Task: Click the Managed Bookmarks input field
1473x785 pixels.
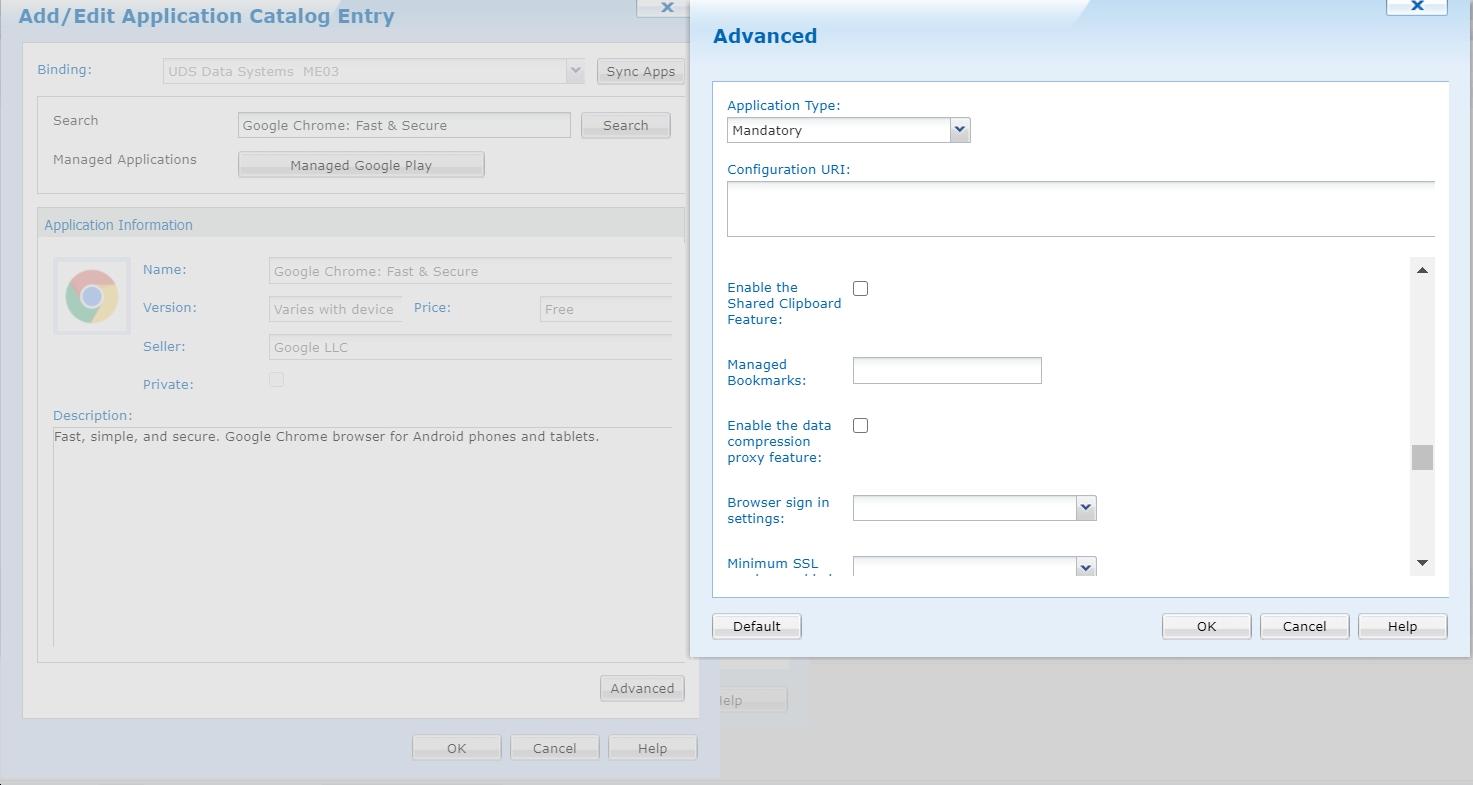Action: [x=946, y=371]
